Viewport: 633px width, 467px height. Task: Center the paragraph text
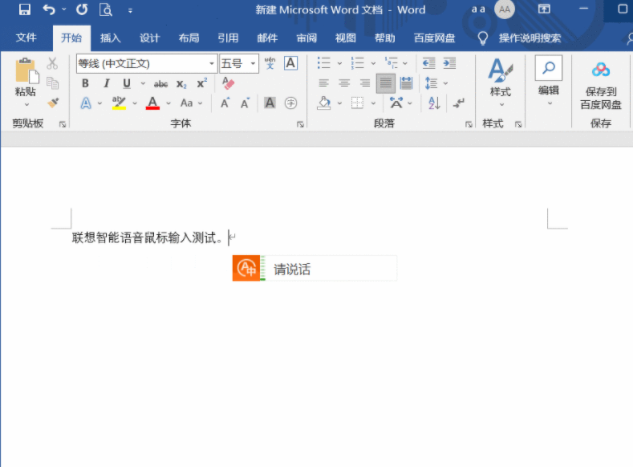[344, 83]
